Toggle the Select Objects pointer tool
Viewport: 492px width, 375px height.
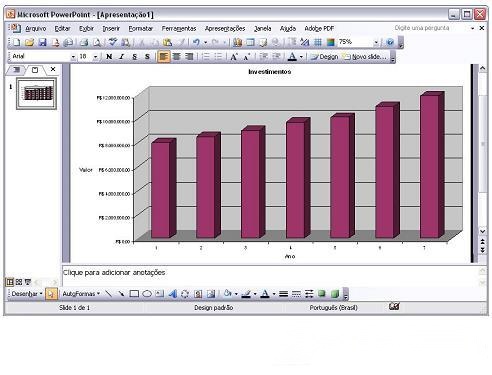tap(51, 294)
